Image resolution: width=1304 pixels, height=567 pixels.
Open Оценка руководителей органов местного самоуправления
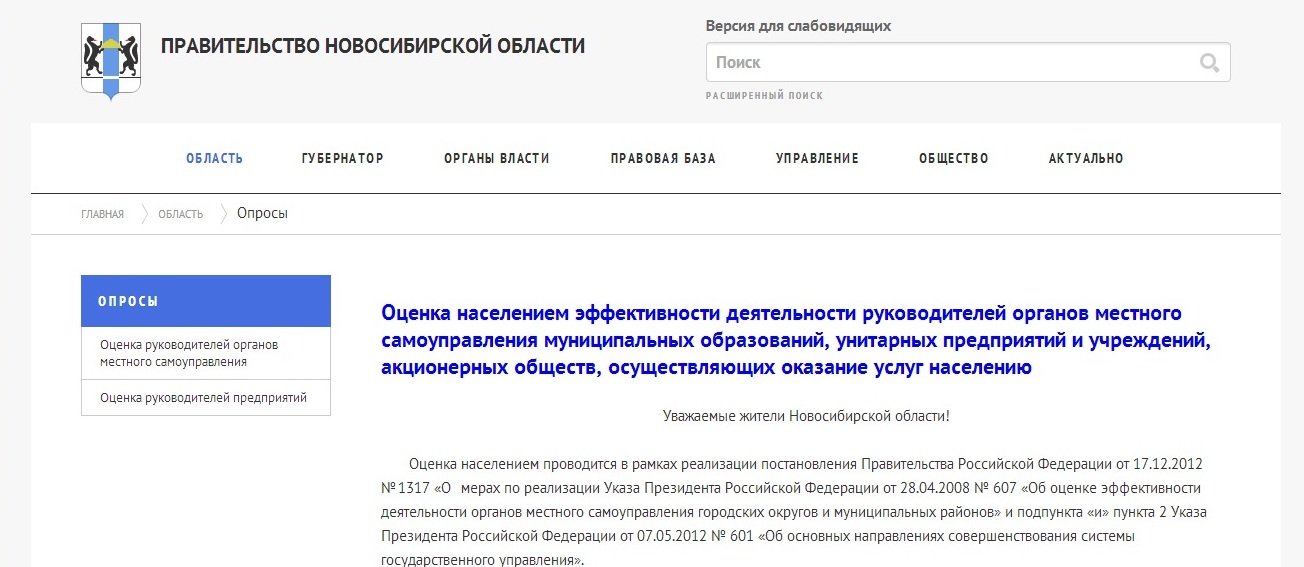(x=206, y=353)
